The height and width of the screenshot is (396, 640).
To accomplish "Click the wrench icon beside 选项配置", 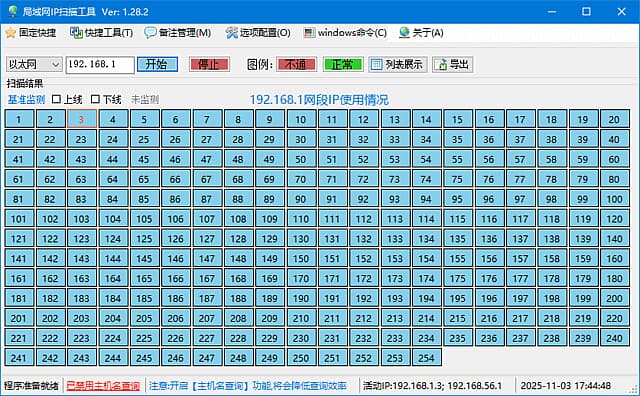I will 231,33.
